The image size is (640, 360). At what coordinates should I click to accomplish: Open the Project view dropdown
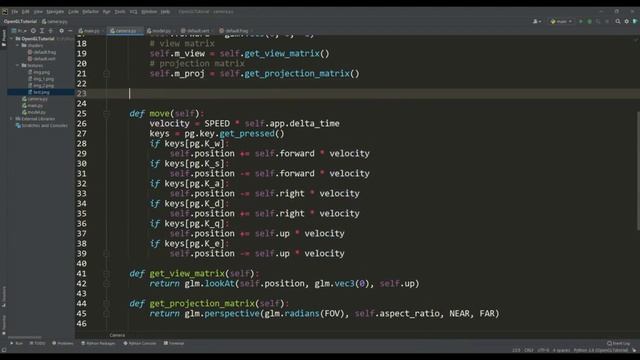[19, 31]
